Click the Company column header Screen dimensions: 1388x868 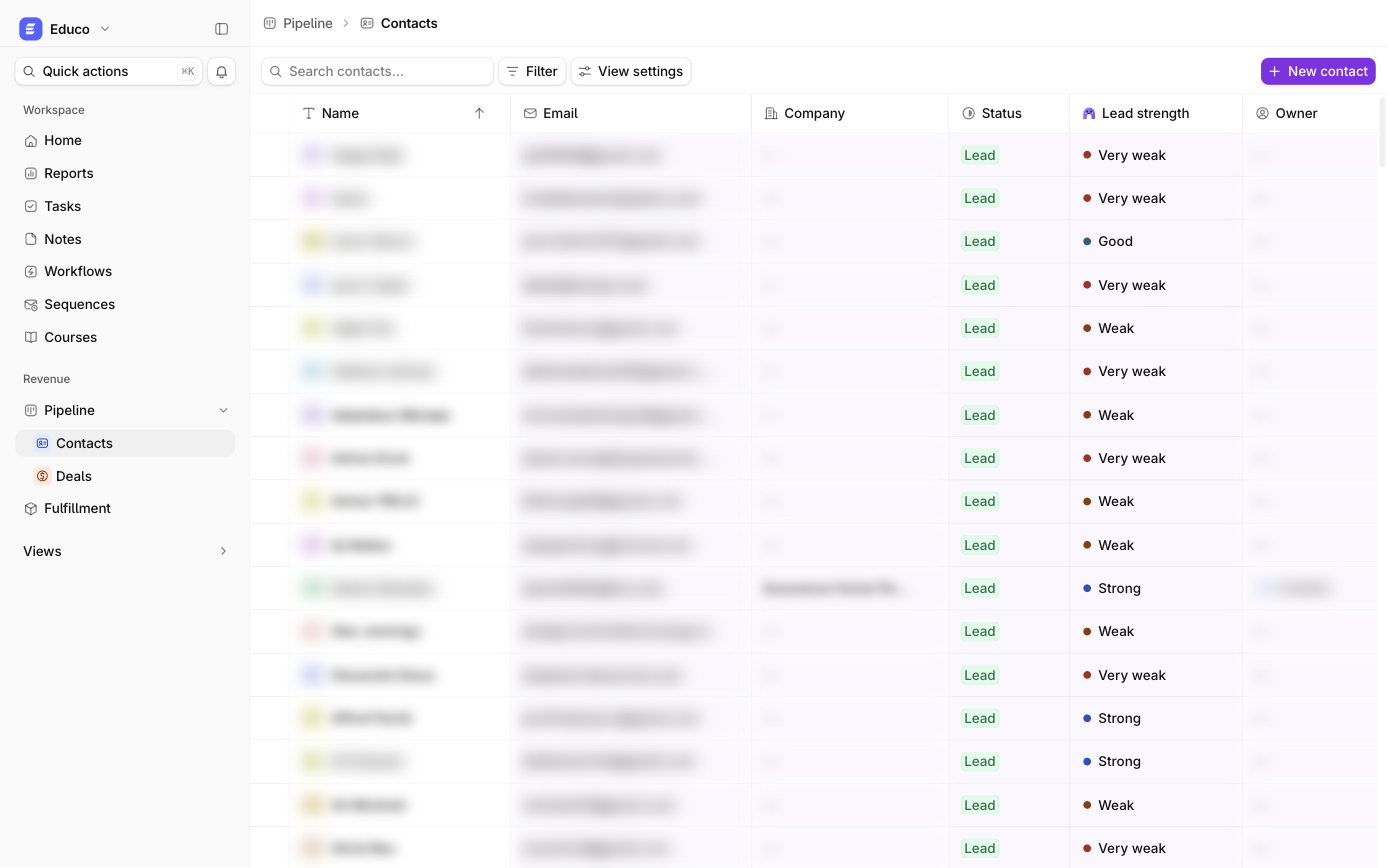850,113
